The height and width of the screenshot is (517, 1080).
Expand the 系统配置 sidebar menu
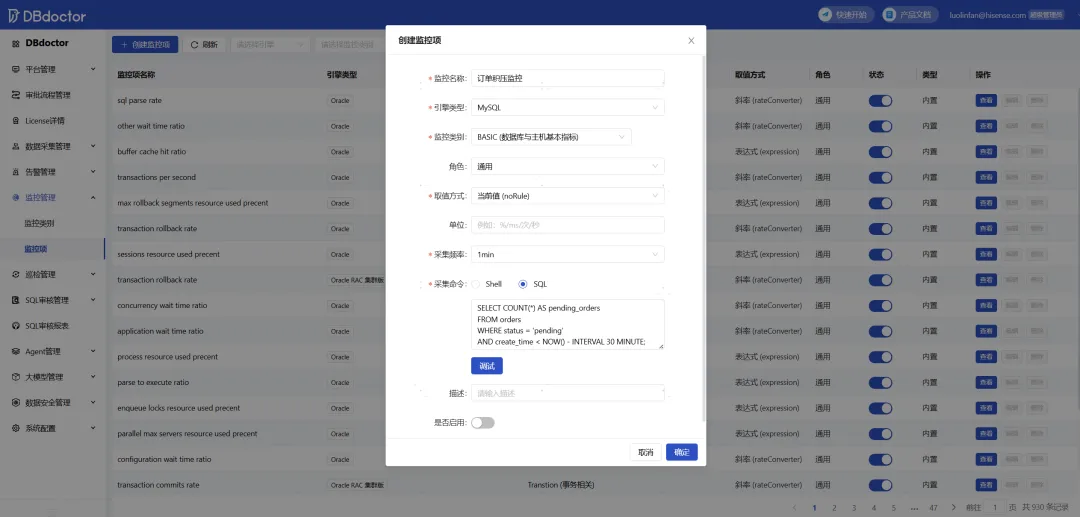coord(54,428)
